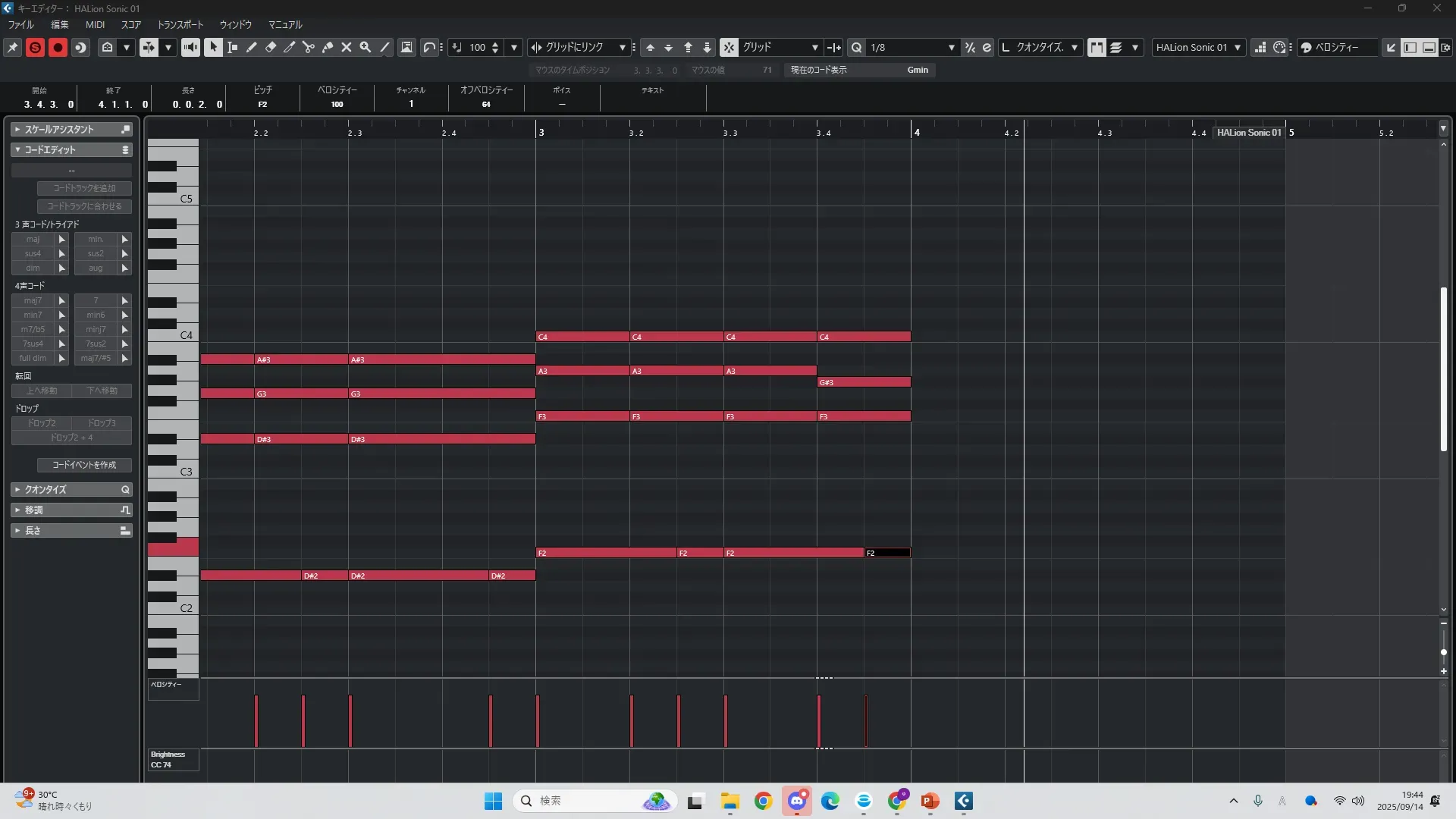Select the Draw pencil tool
The image size is (1456, 819).
(252, 47)
